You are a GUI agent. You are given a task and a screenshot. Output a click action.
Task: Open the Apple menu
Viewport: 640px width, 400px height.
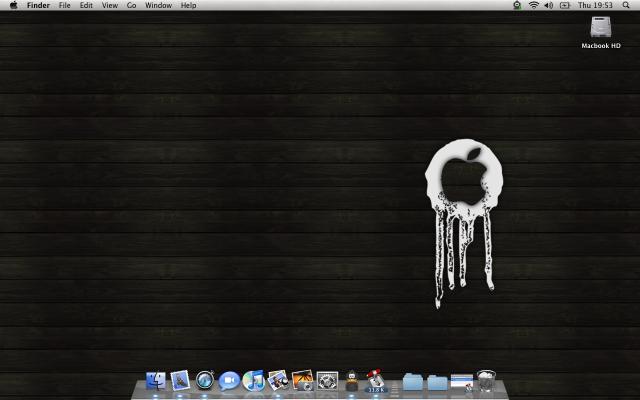click(x=13, y=5)
